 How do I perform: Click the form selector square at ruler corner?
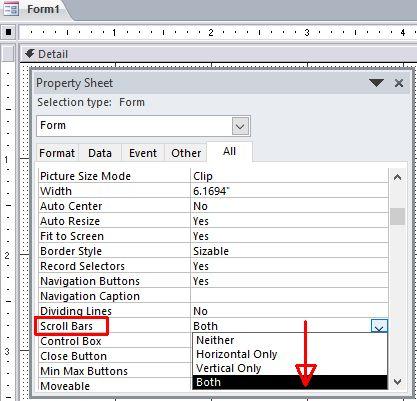8,32
